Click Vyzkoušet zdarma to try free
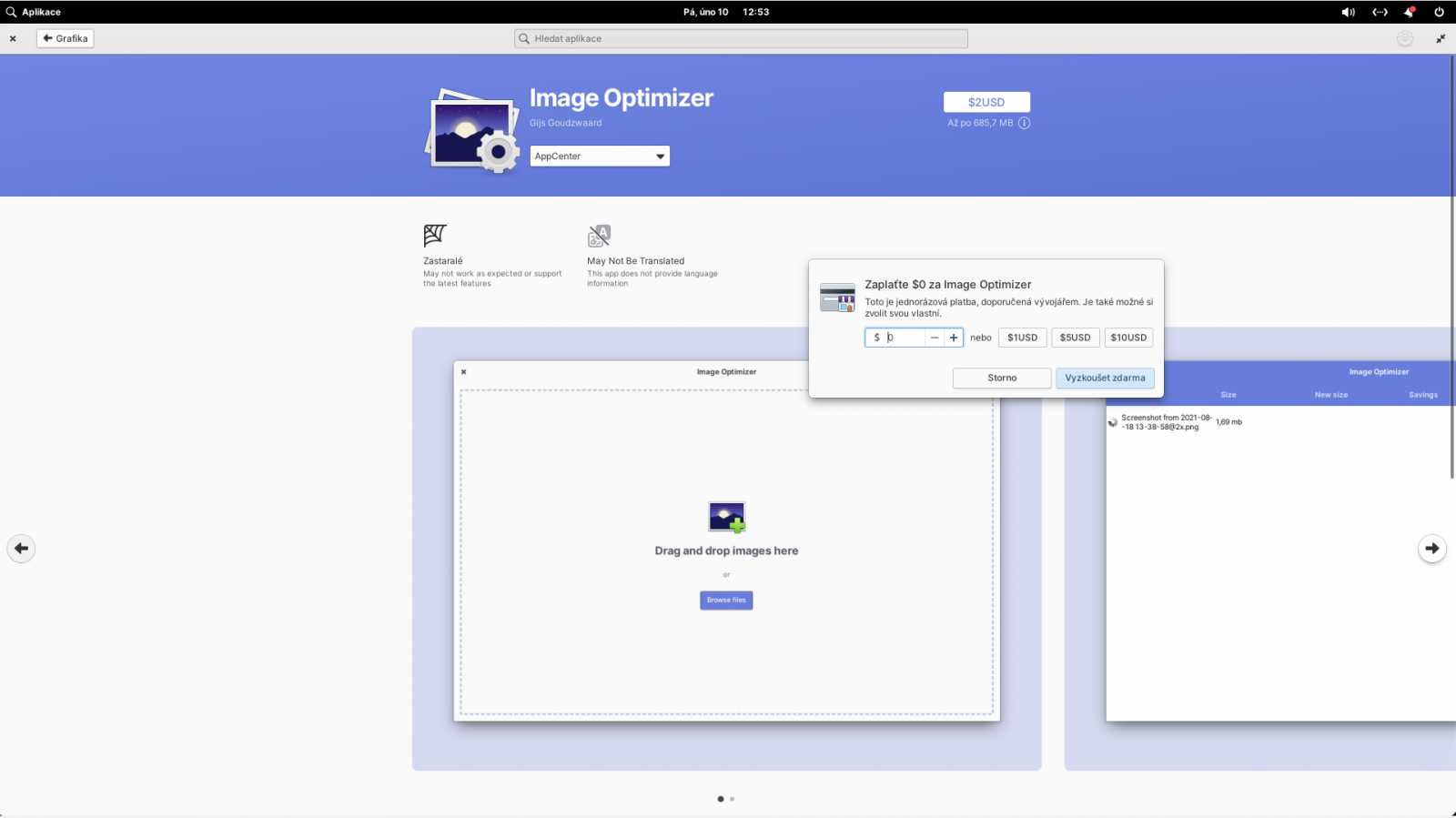This screenshot has height=818, width=1456. (x=1105, y=378)
